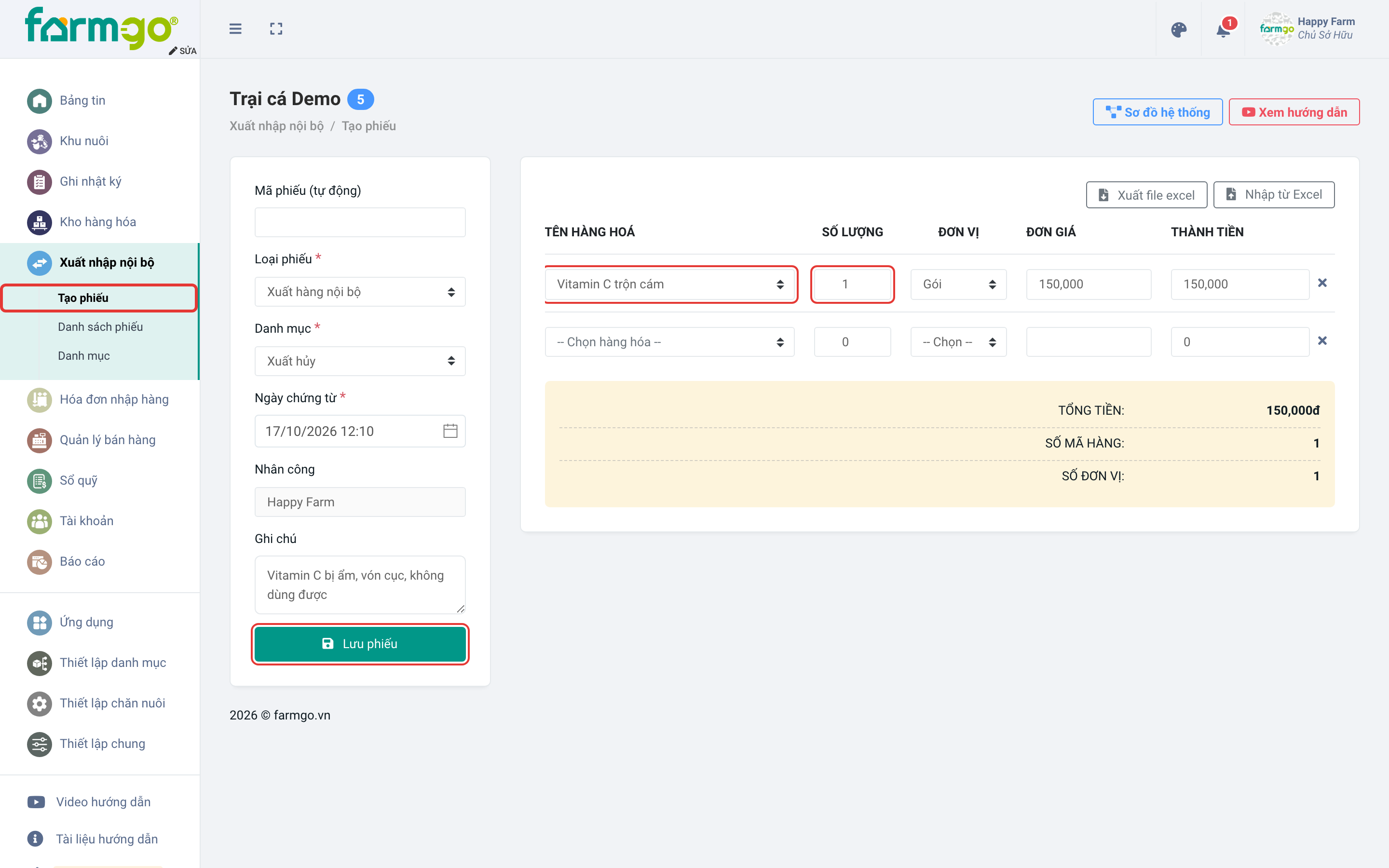The height and width of the screenshot is (868, 1389).
Task: Toggle the hamburger sidebar menu icon
Action: [x=235, y=29]
